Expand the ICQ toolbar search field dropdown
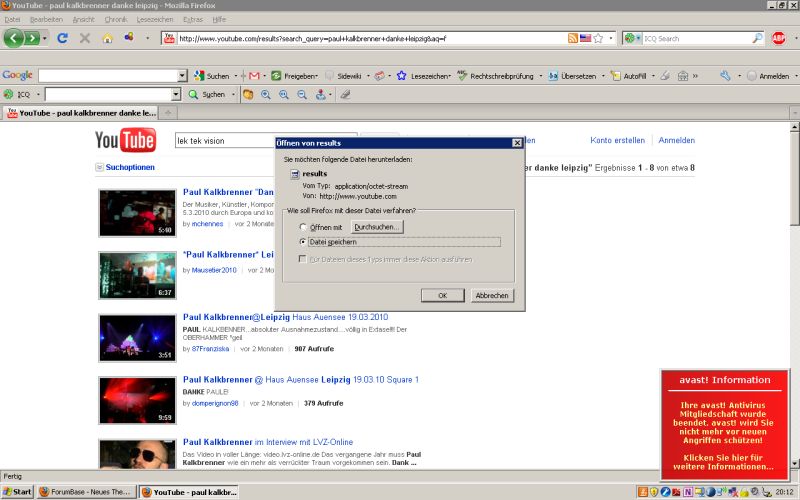800x500 pixels. (176, 94)
